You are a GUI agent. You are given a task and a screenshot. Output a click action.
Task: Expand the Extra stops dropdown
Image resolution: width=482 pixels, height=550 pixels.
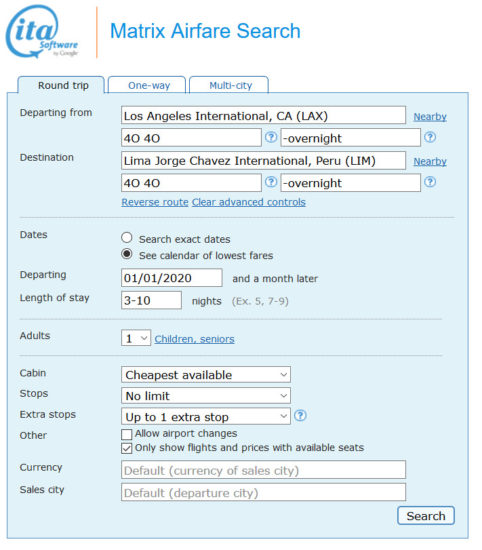point(206,416)
